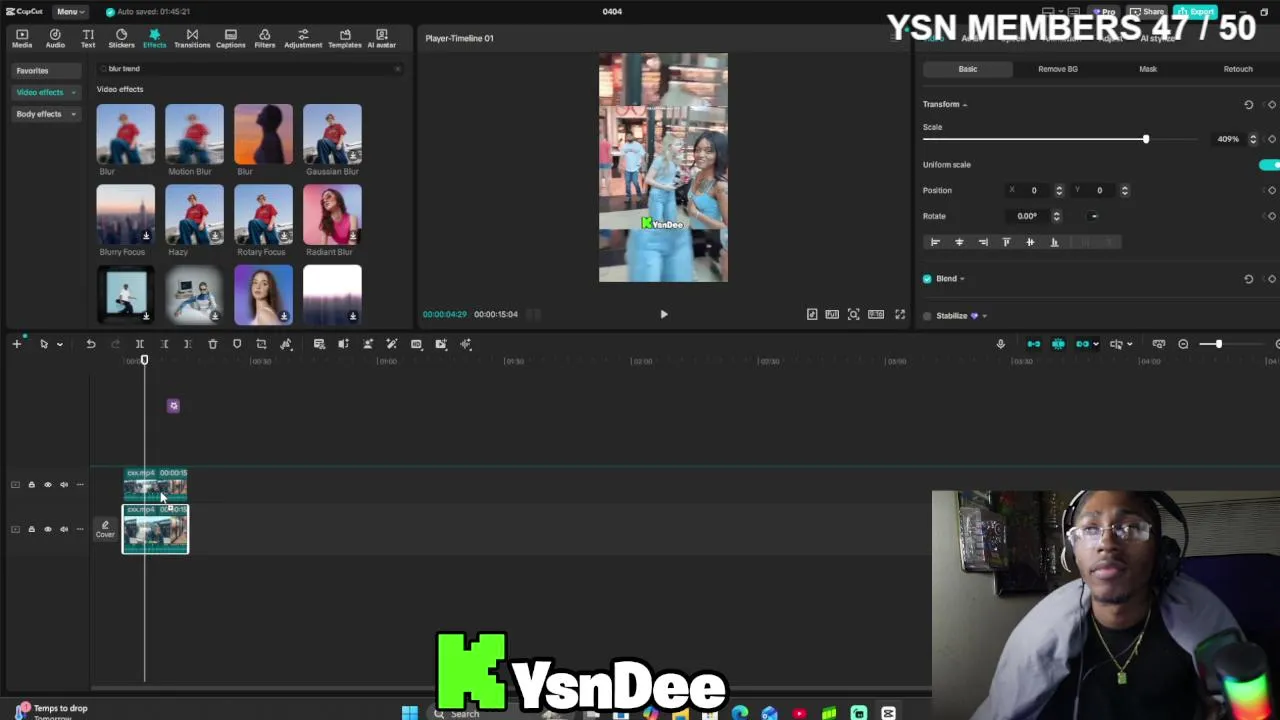Mute the upper video track
Viewport: 1280px width, 720px height.
click(64, 485)
